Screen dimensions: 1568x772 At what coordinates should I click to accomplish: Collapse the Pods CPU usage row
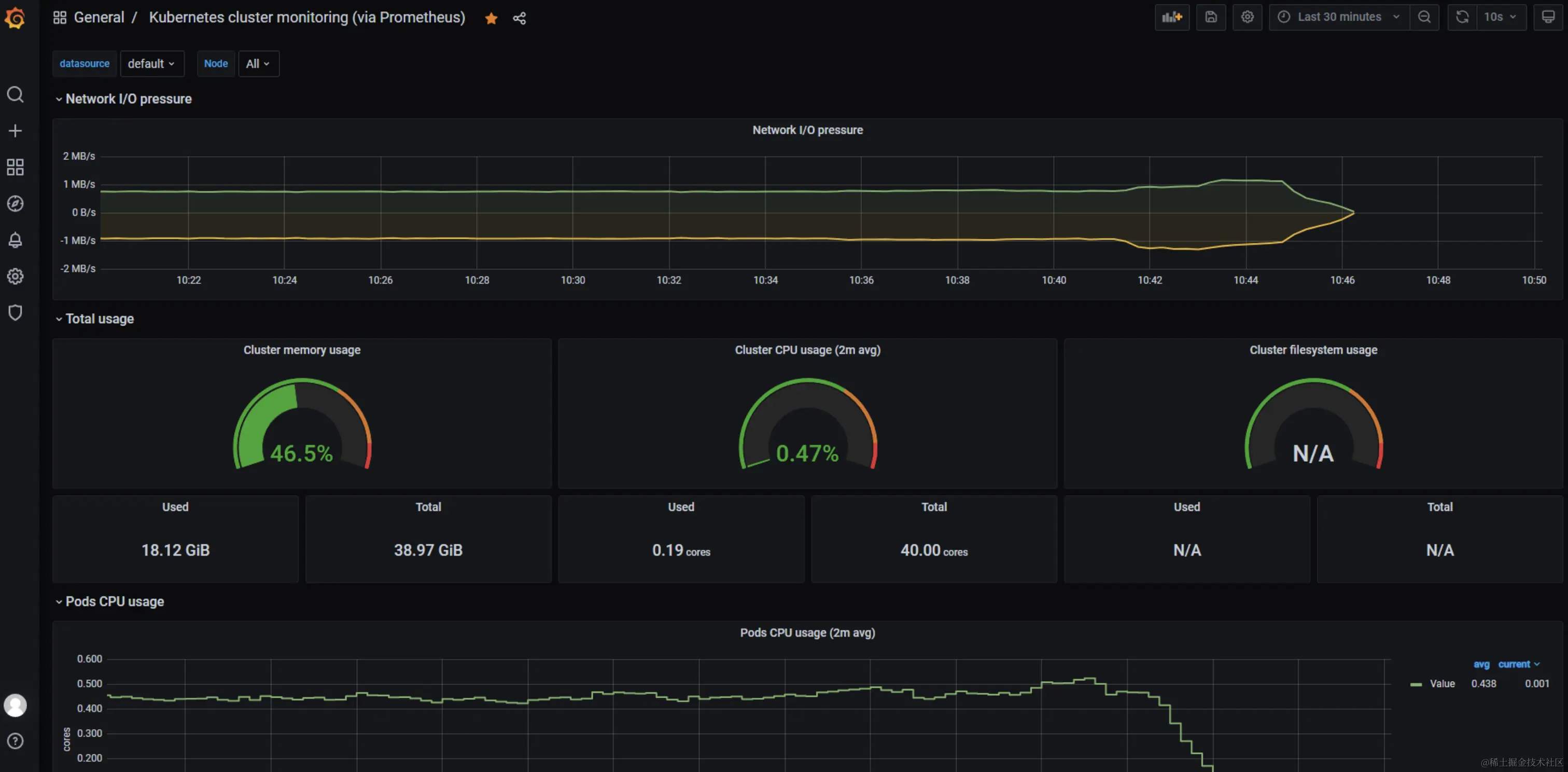109,601
